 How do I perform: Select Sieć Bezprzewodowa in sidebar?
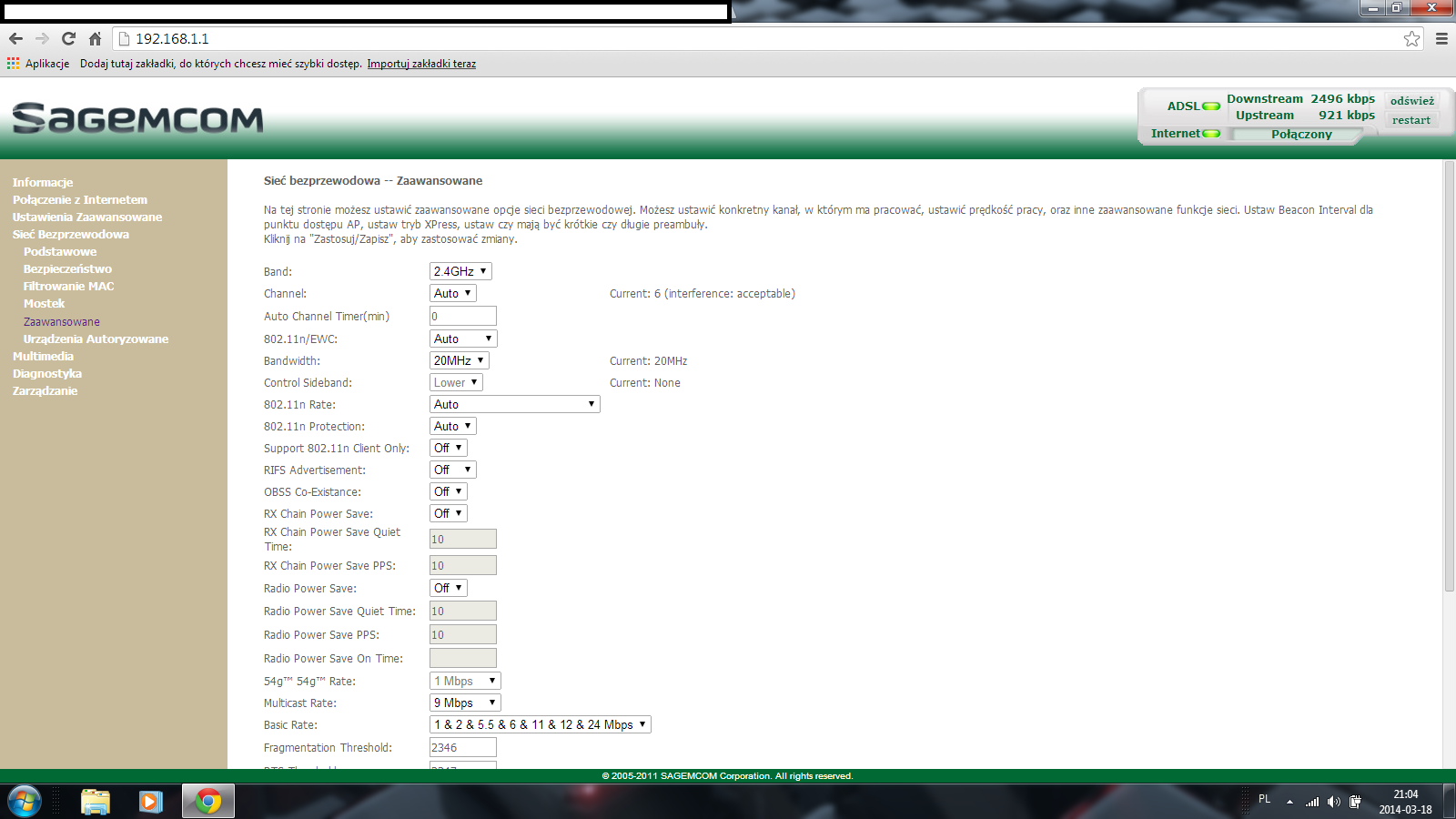71,234
